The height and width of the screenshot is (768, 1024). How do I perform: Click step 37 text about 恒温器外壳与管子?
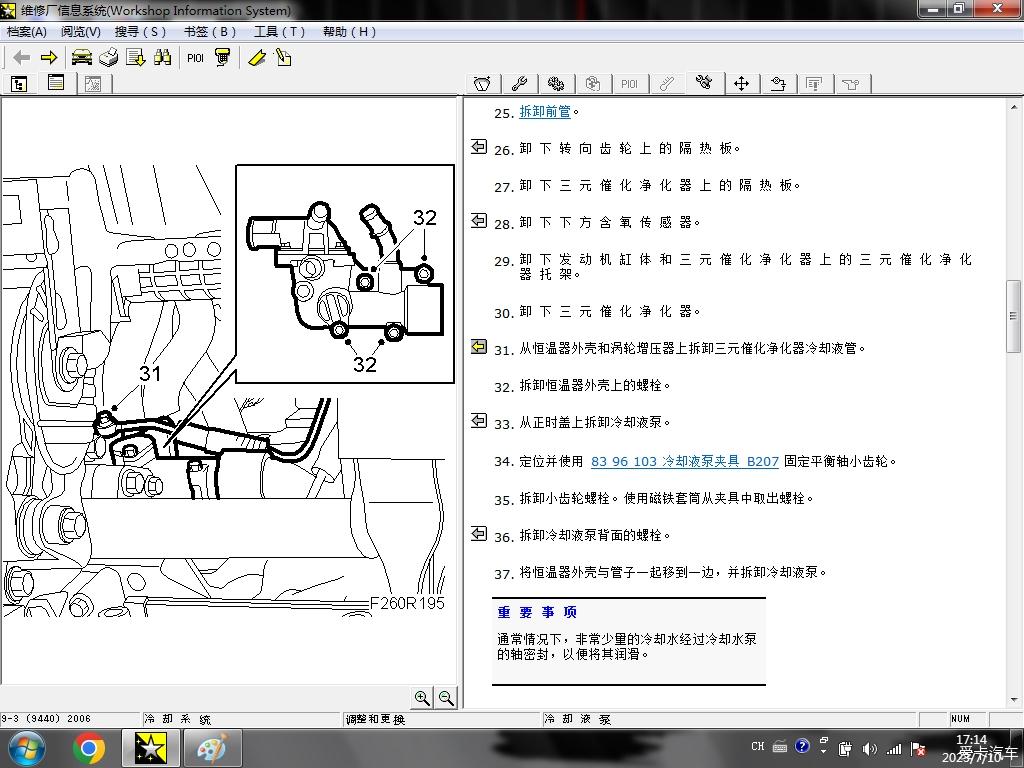(x=673, y=572)
